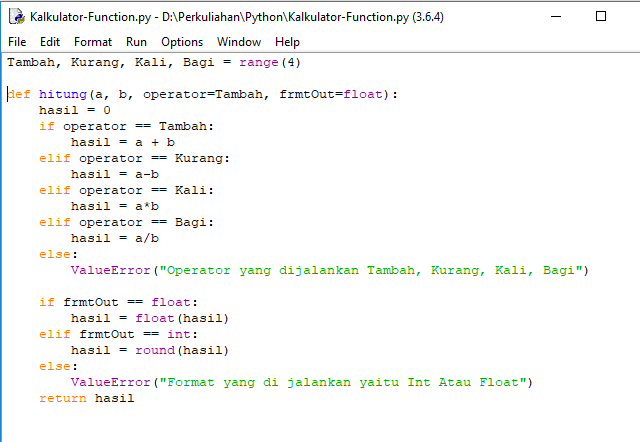Click the line 'hasil = 0'
640x442 pixels.
tap(75, 110)
